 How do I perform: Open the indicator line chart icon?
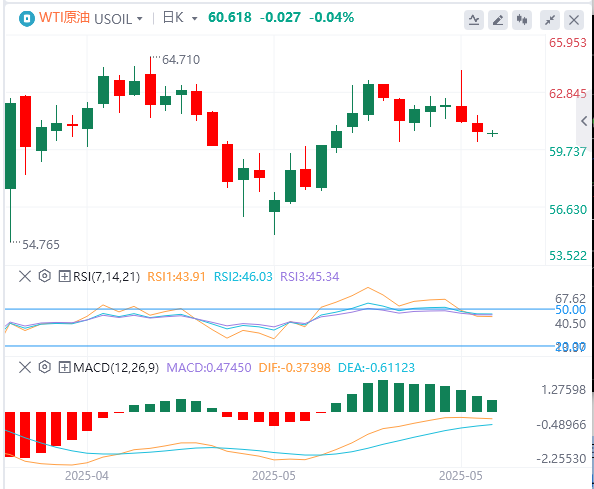(474, 20)
